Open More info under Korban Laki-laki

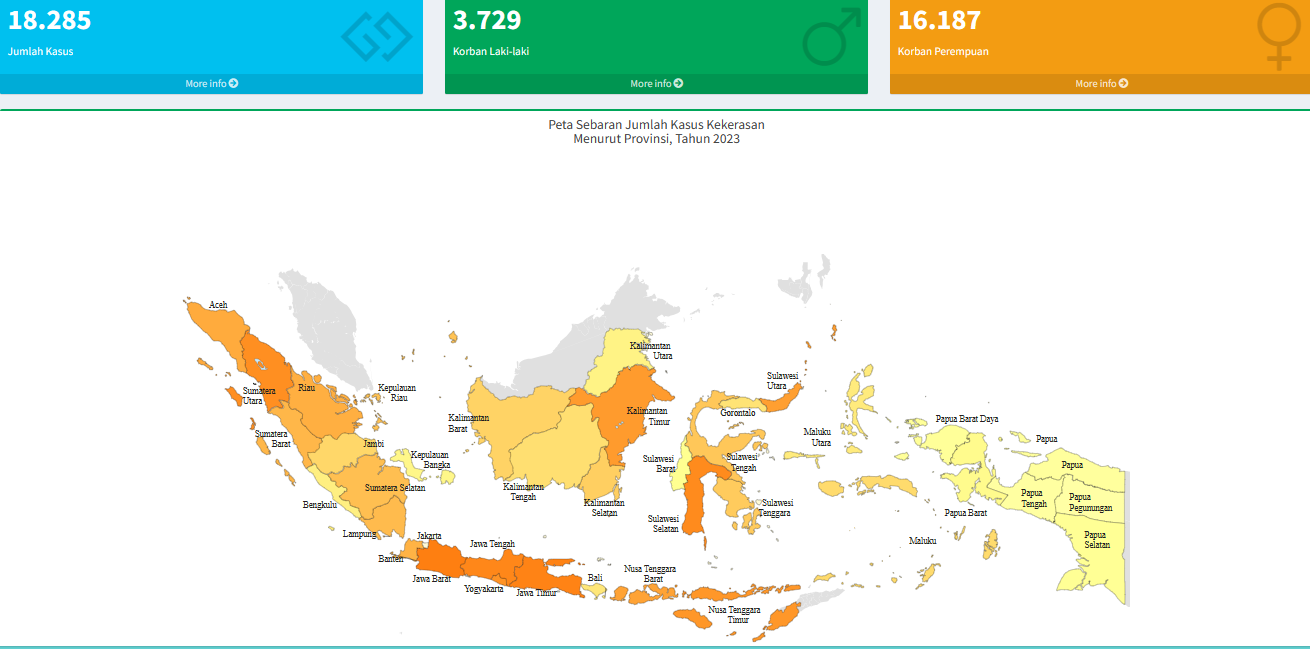tap(656, 84)
